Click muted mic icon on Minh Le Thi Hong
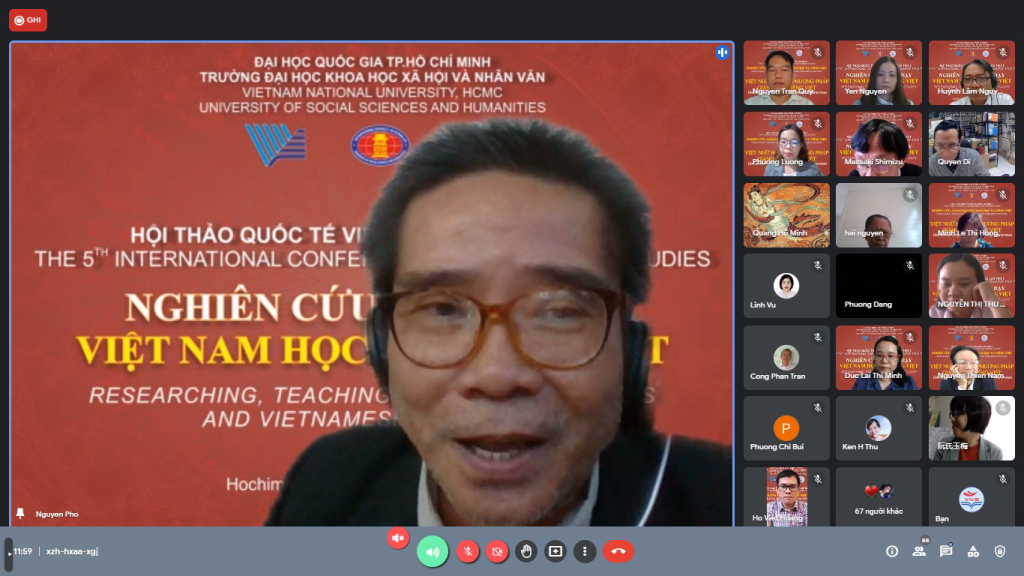1024x576 pixels. point(1002,195)
